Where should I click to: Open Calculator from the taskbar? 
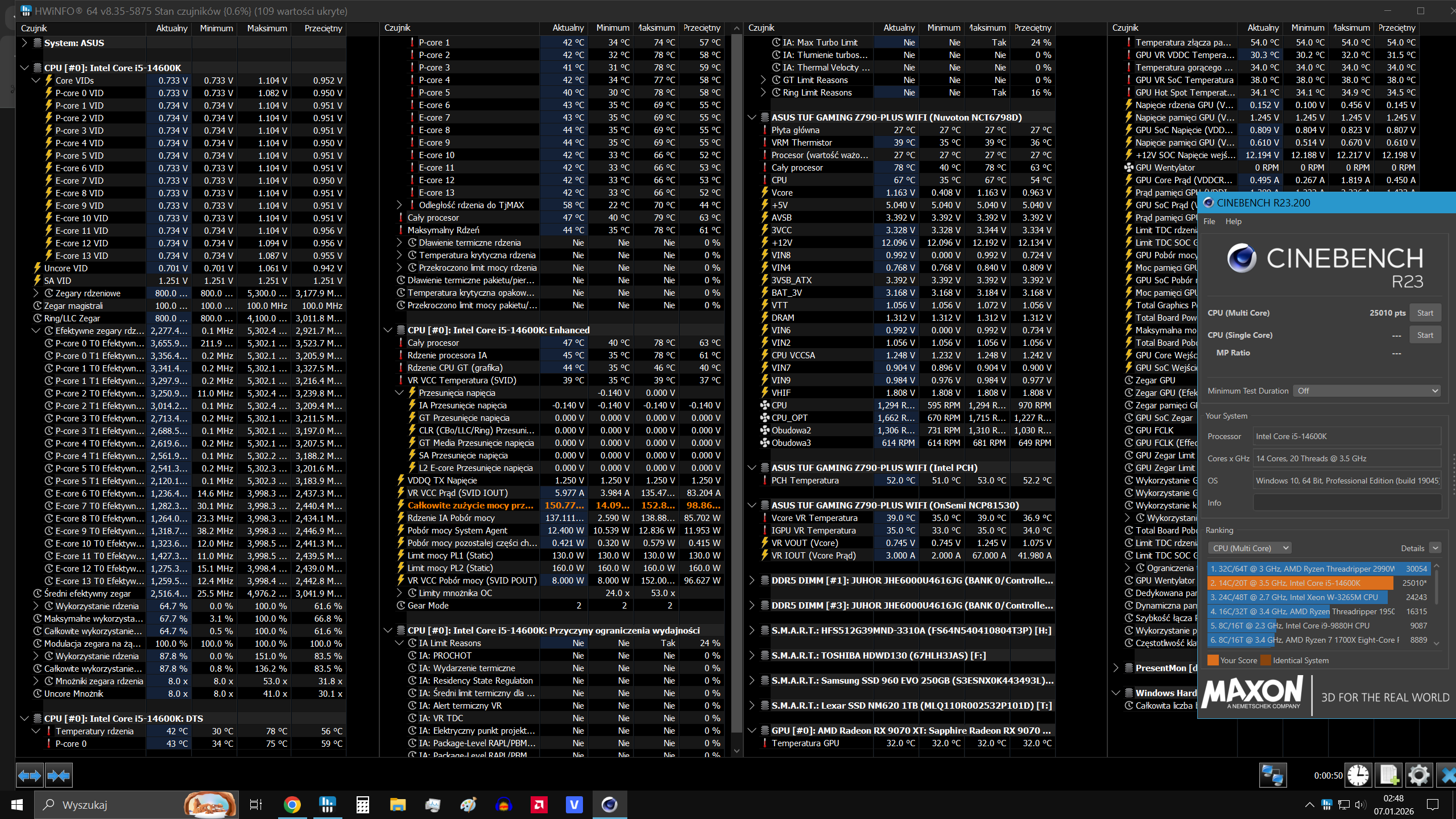(x=362, y=805)
